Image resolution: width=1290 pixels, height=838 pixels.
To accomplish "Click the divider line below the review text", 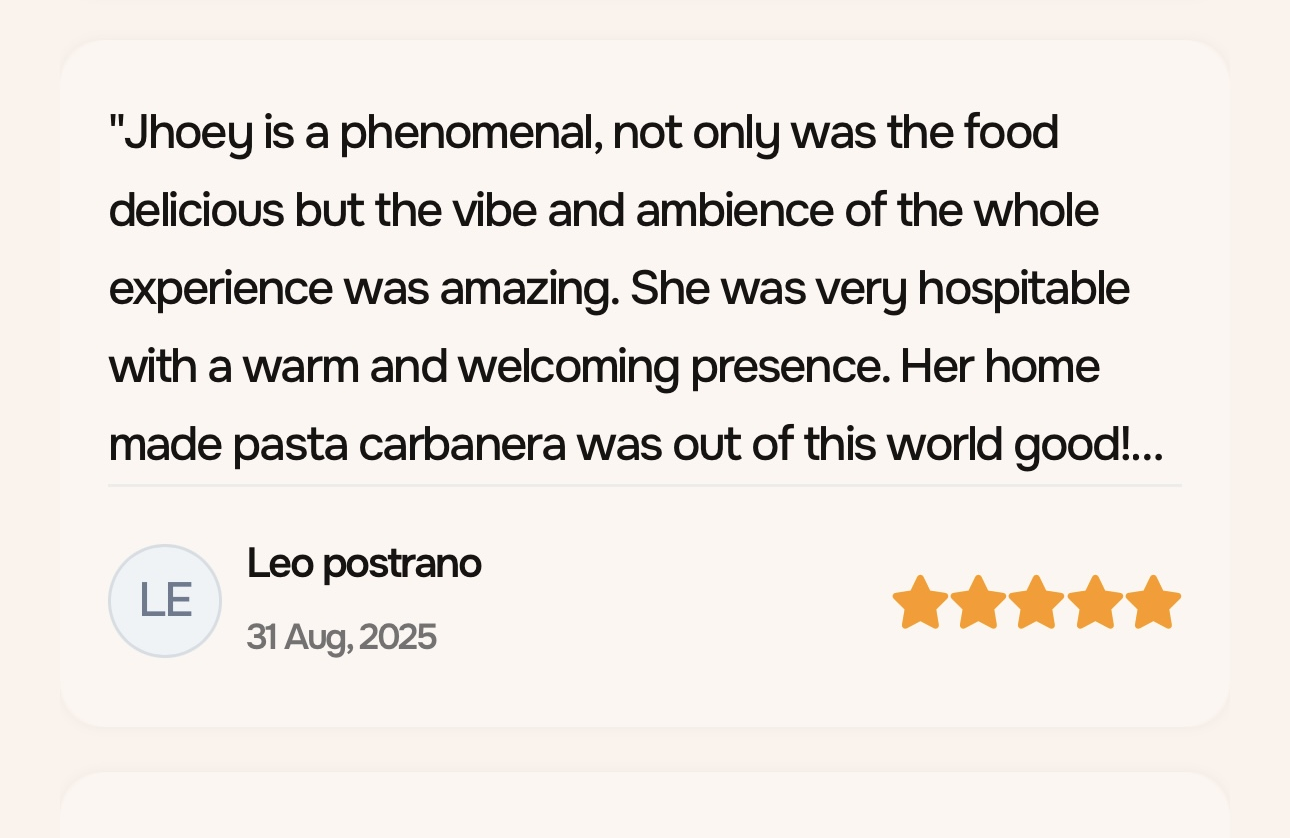I will (644, 486).
